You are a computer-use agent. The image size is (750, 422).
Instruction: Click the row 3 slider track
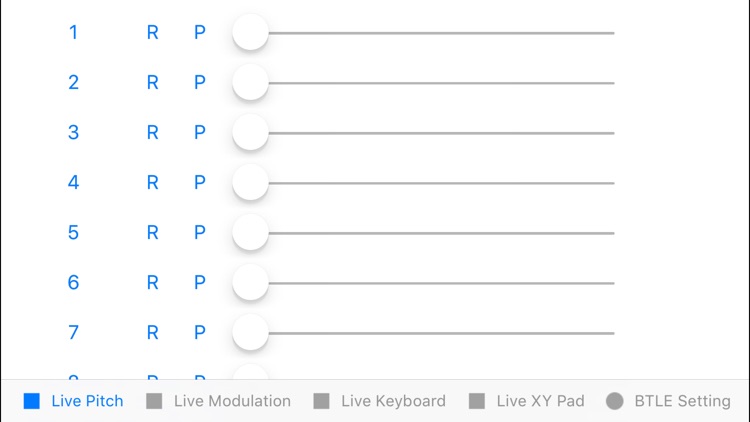pyautogui.click(x=440, y=133)
